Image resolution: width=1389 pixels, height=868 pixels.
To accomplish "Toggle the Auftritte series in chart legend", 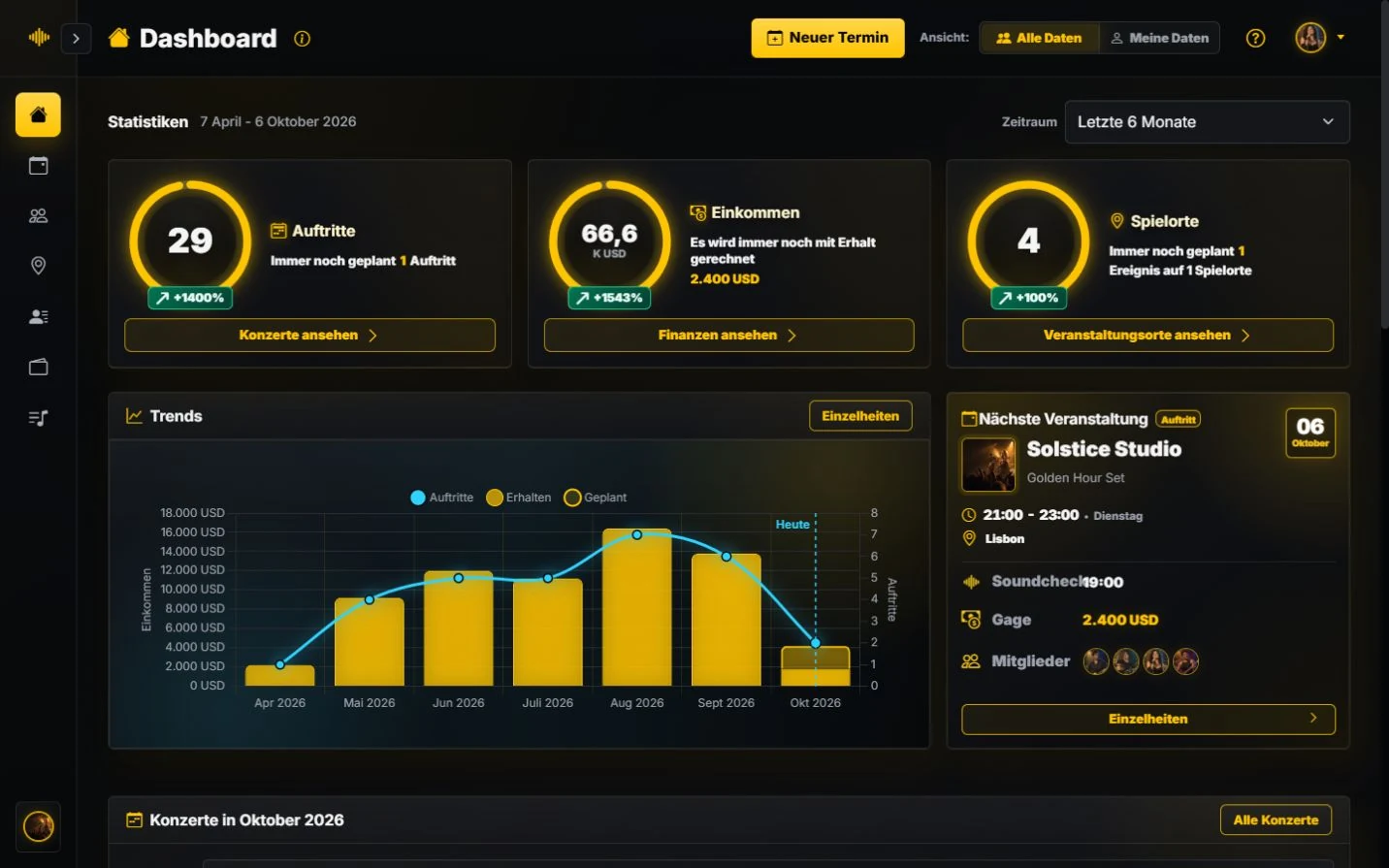I will (x=442, y=498).
